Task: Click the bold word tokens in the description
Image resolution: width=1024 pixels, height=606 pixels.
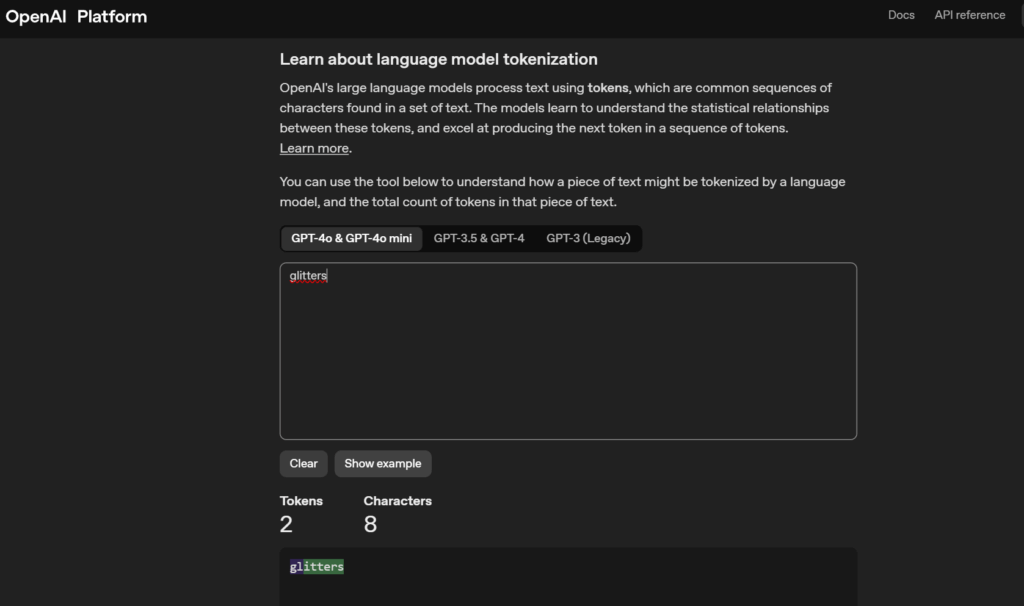Action: [x=608, y=88]
